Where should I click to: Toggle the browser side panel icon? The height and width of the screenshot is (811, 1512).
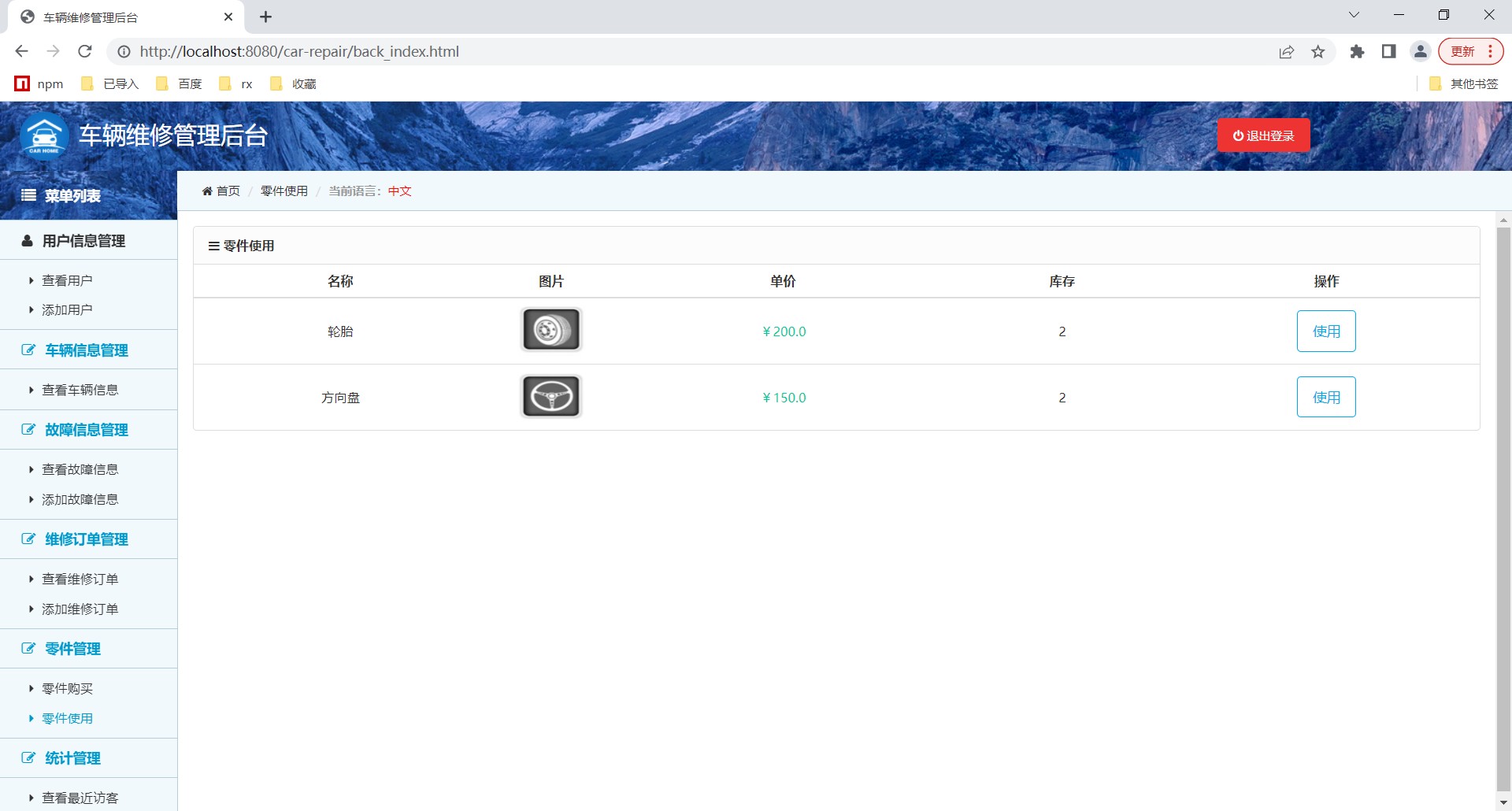coord(1388,52)
